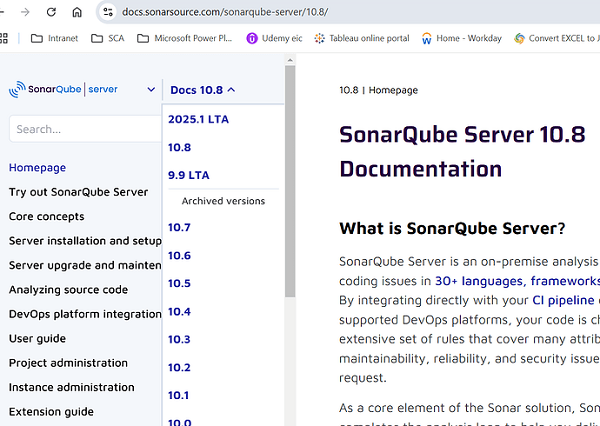Click the address bar URL

tap(225, 12)
